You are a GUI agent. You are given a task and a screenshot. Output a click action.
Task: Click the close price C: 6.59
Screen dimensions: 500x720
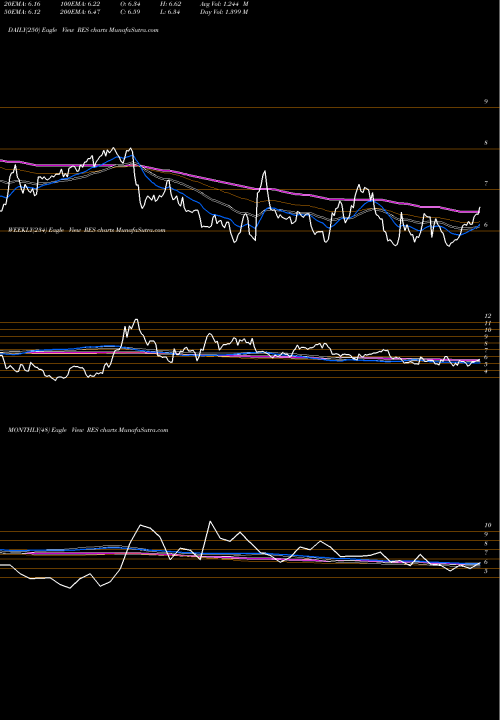point(131,12)
